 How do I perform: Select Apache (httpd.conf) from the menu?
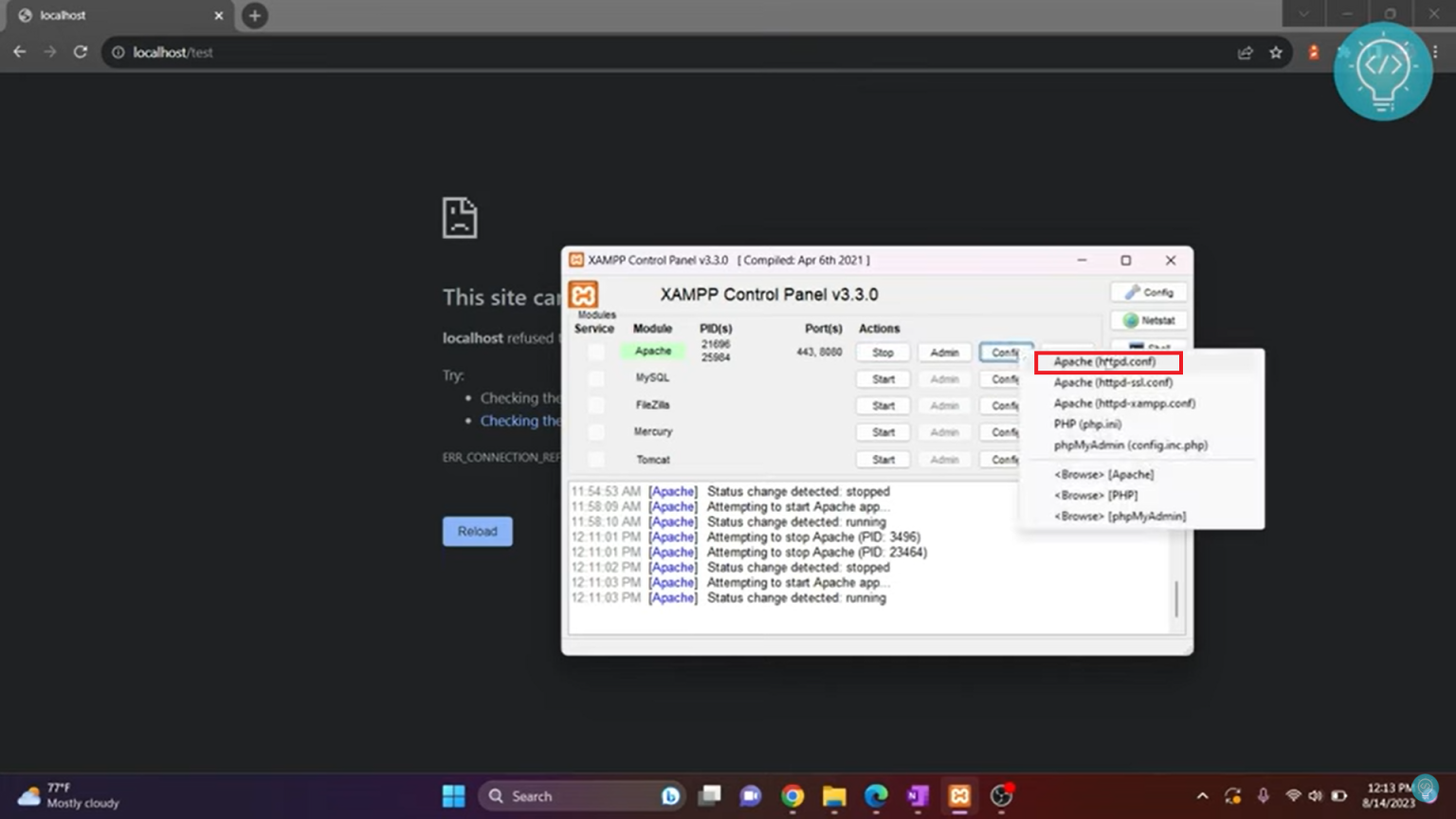click(x=1105, y=362)
